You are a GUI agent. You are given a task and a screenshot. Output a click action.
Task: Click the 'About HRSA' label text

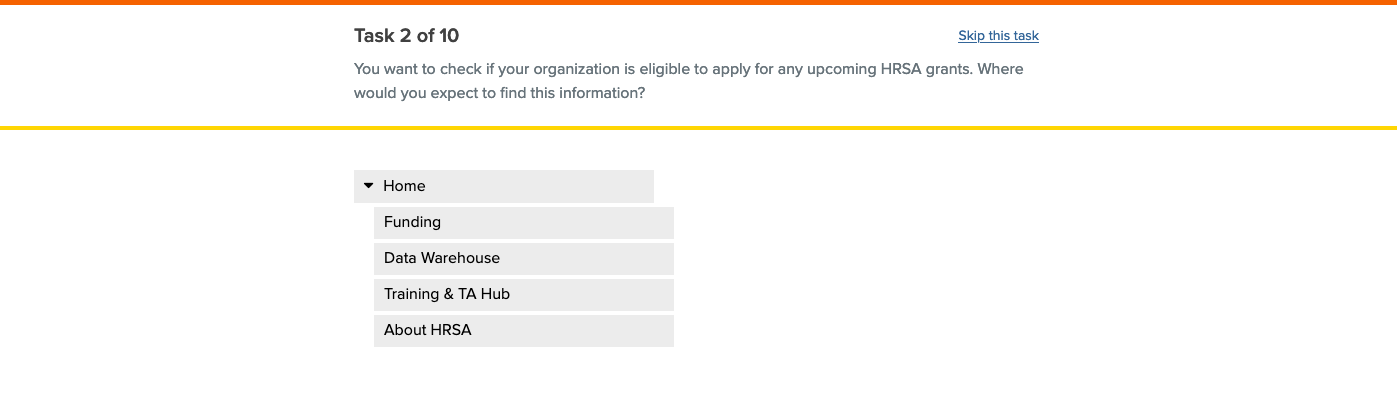click(x=427, y=330)
